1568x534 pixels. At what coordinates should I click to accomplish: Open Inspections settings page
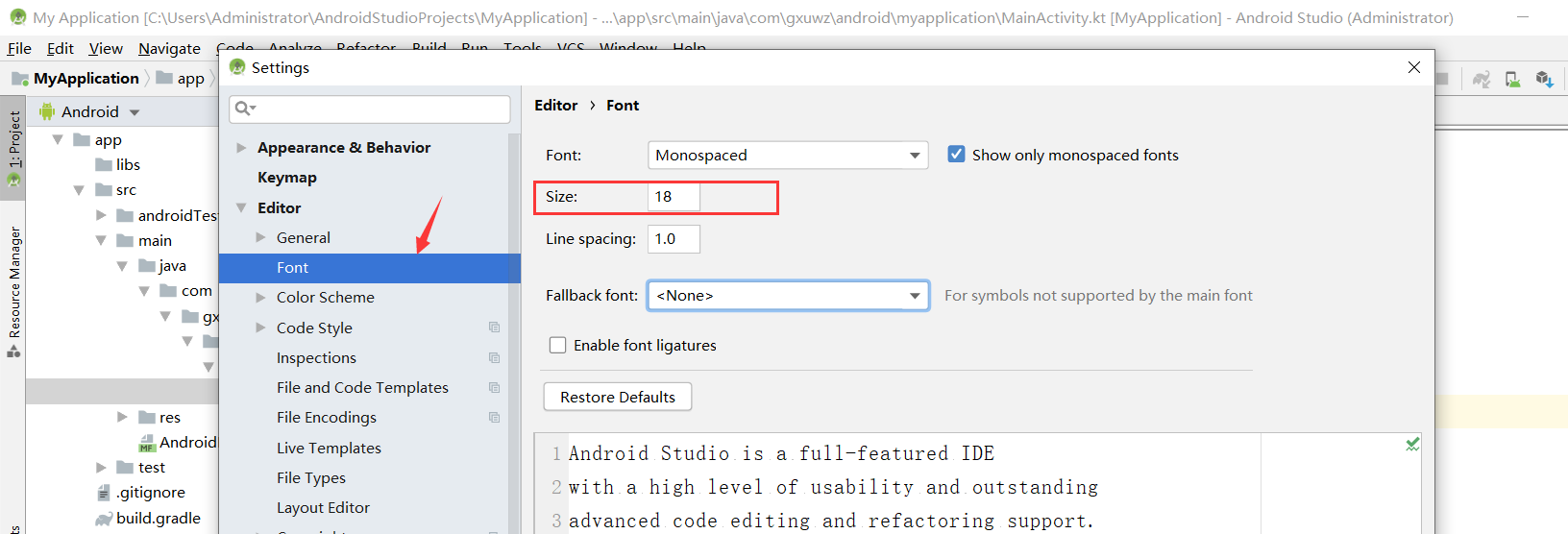pos(316,357)
